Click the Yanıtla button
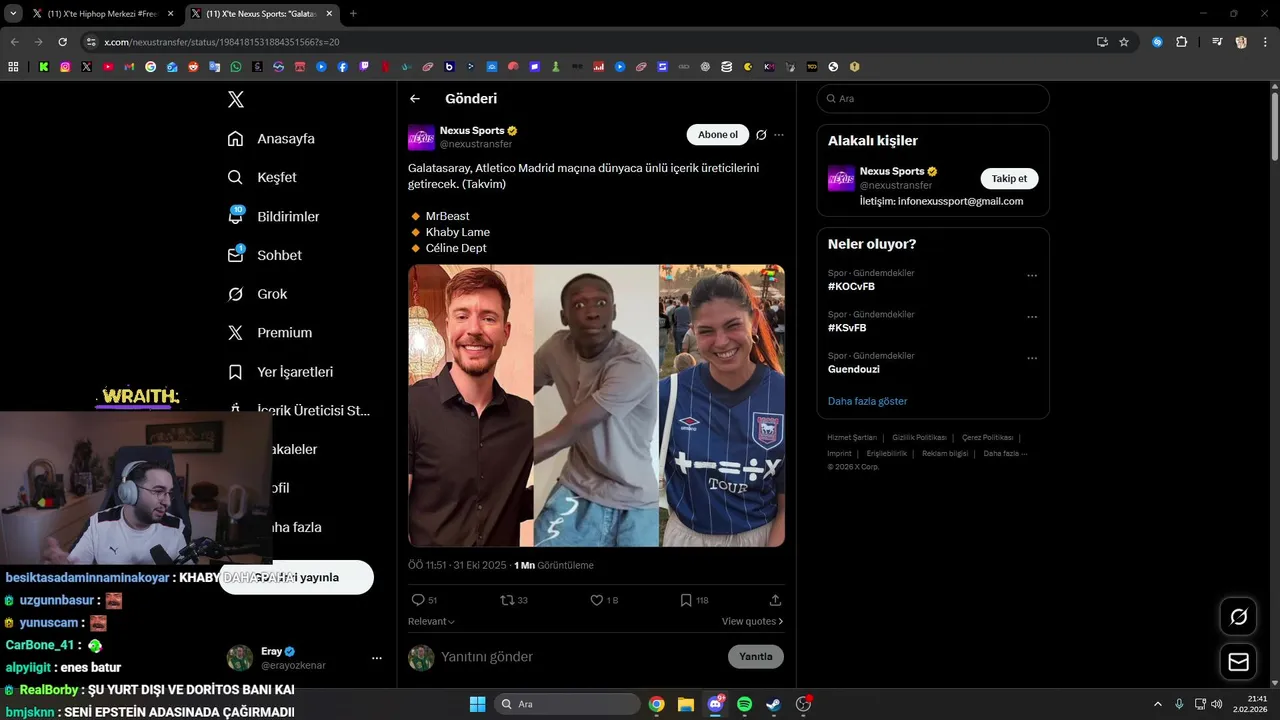 (756, 657)
